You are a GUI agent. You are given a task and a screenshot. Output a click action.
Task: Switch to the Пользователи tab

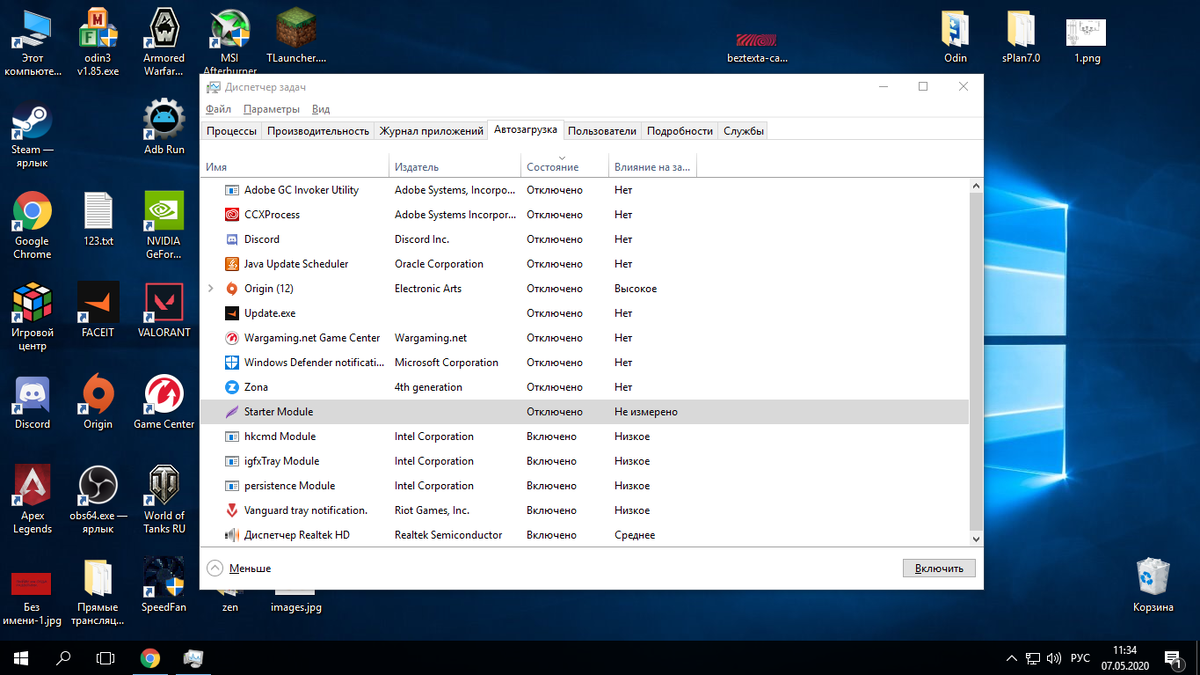pos(602,131)
